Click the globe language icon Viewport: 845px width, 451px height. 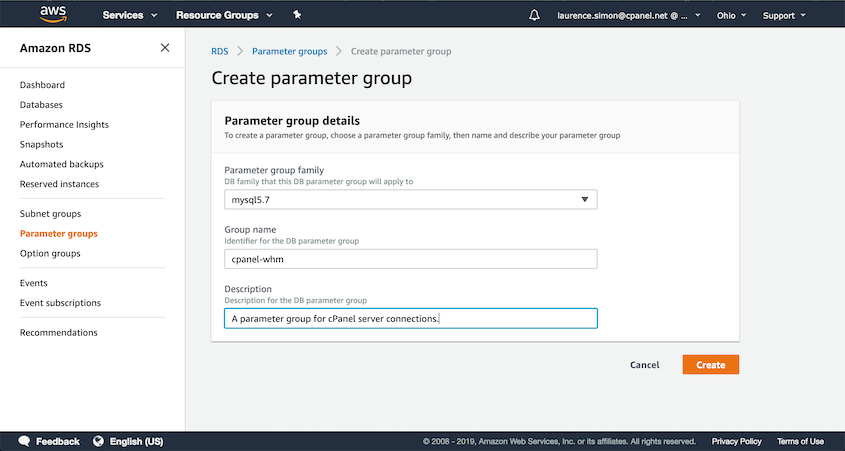pyautogui.click(x=98, y=441)
